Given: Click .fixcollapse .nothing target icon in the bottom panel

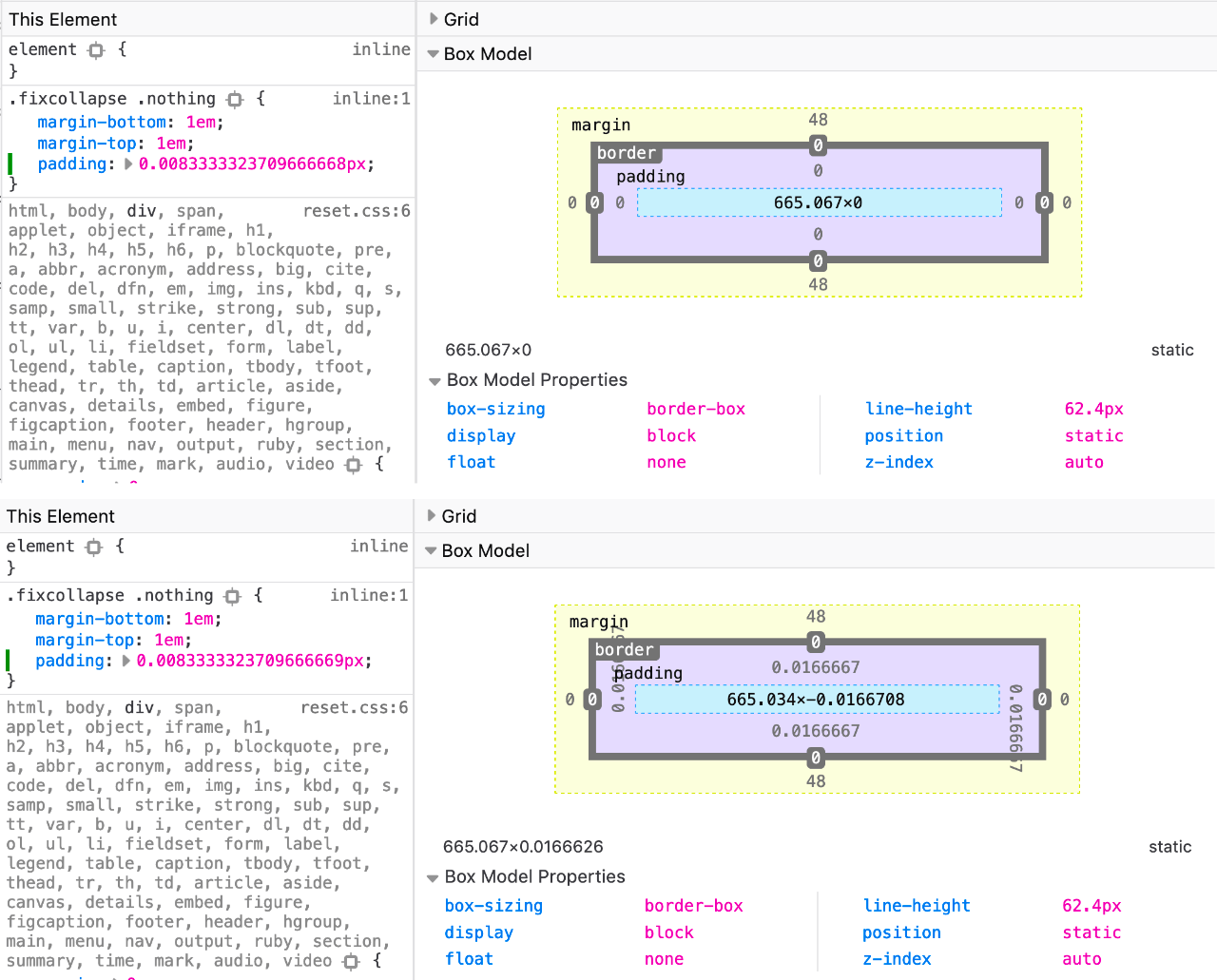Looking at the screenshot, I should tap(232, 595).
